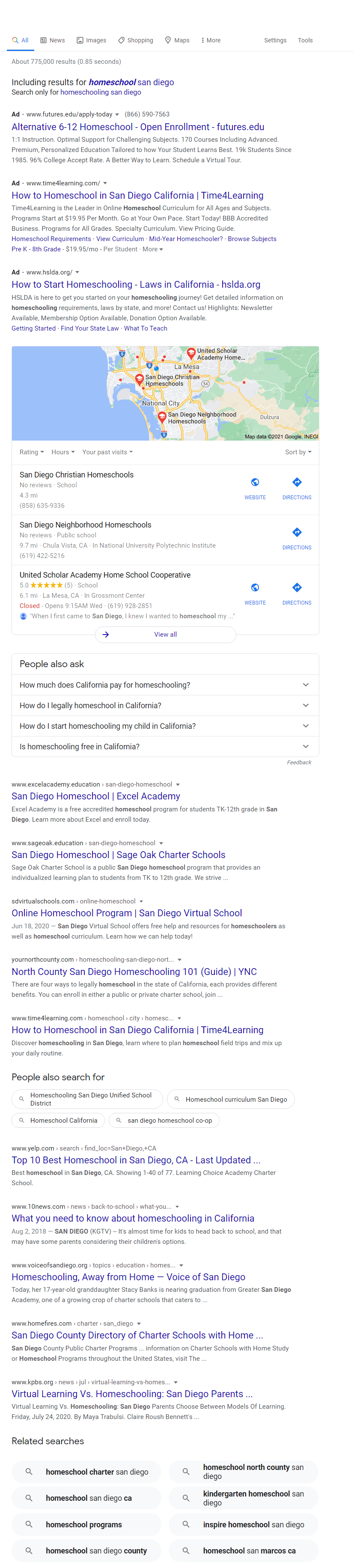
Task: Switch to the Shopping results tab
Action: [136, 40]
